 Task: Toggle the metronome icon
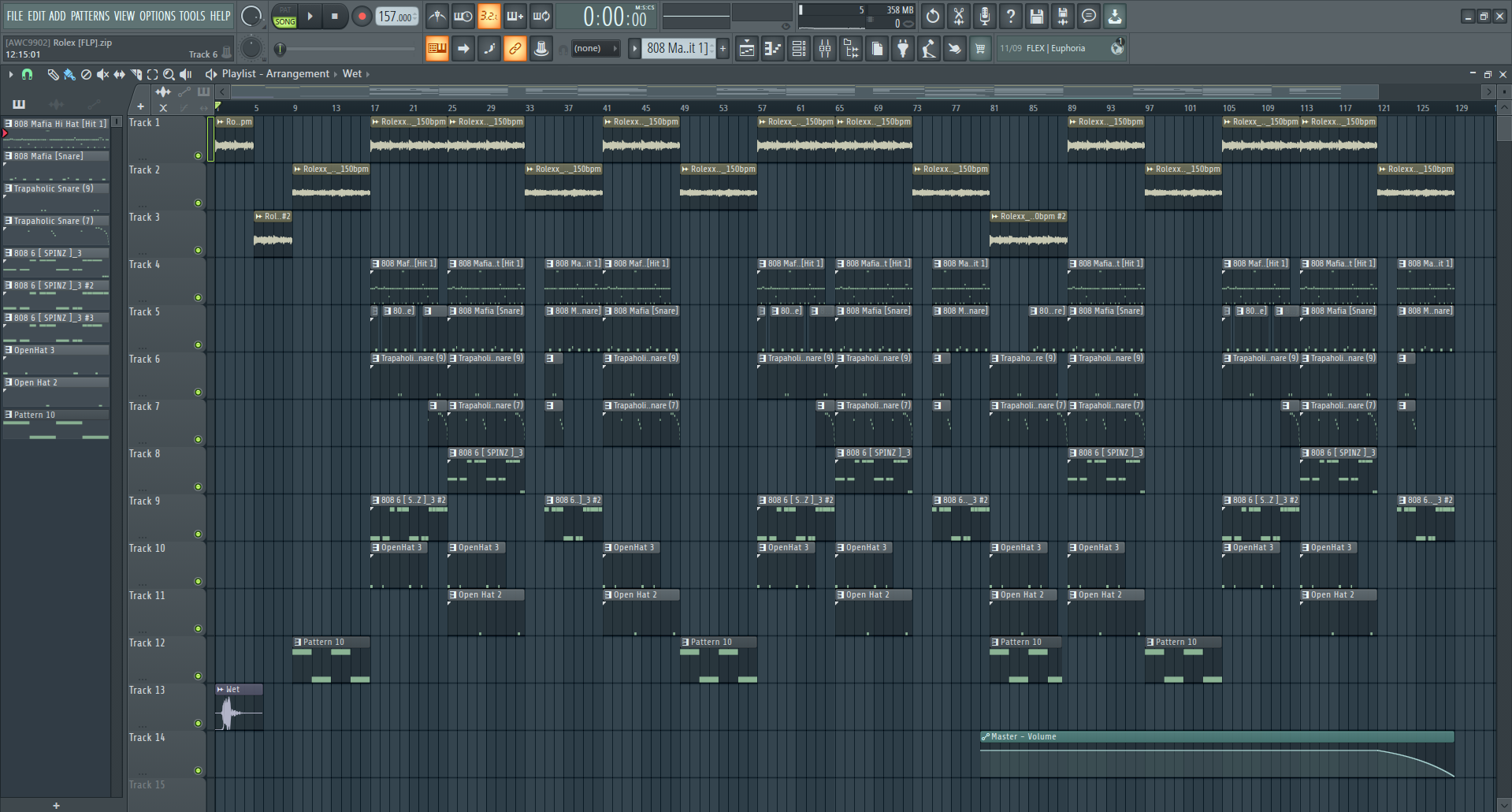(x=437, y=16)
